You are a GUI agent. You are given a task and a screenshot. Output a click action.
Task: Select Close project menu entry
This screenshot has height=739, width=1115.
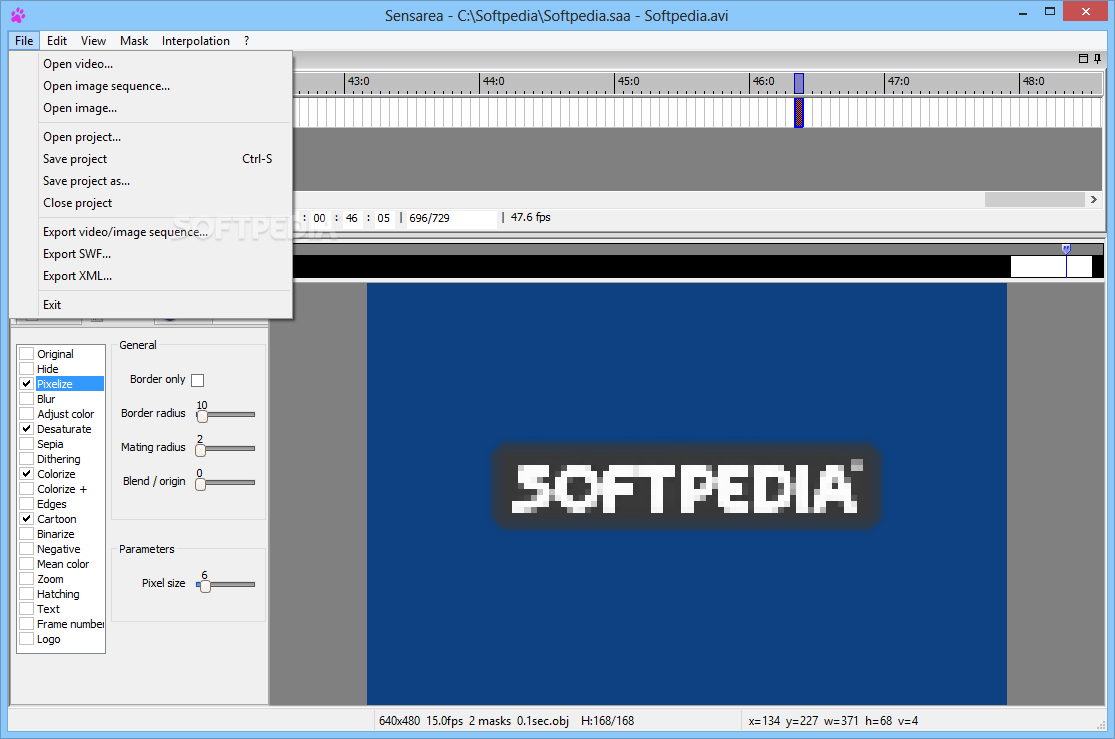pyautogui.click(x=151, y=203)
